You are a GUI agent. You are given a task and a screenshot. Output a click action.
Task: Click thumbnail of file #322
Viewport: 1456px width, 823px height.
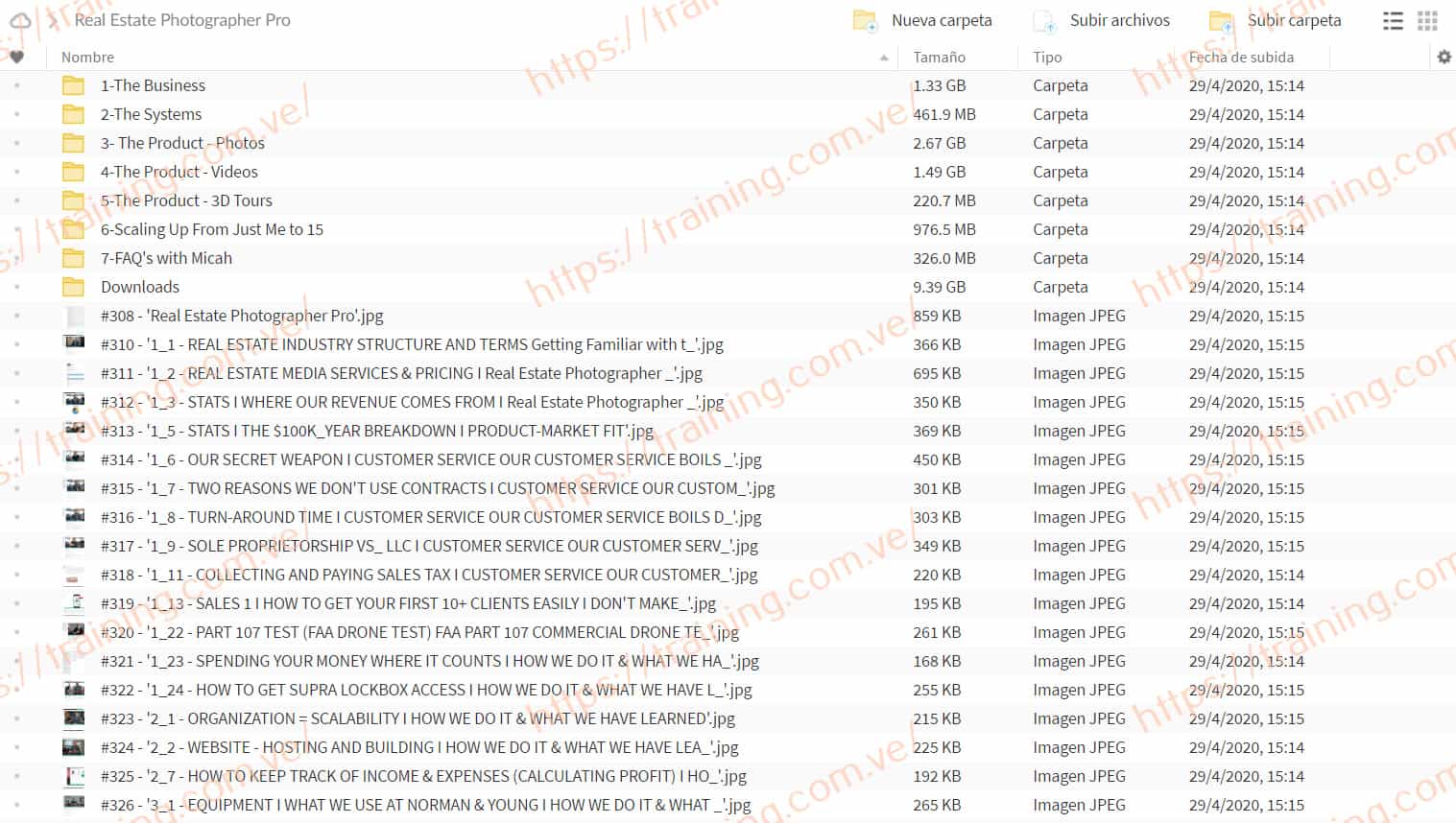(74, 688)
